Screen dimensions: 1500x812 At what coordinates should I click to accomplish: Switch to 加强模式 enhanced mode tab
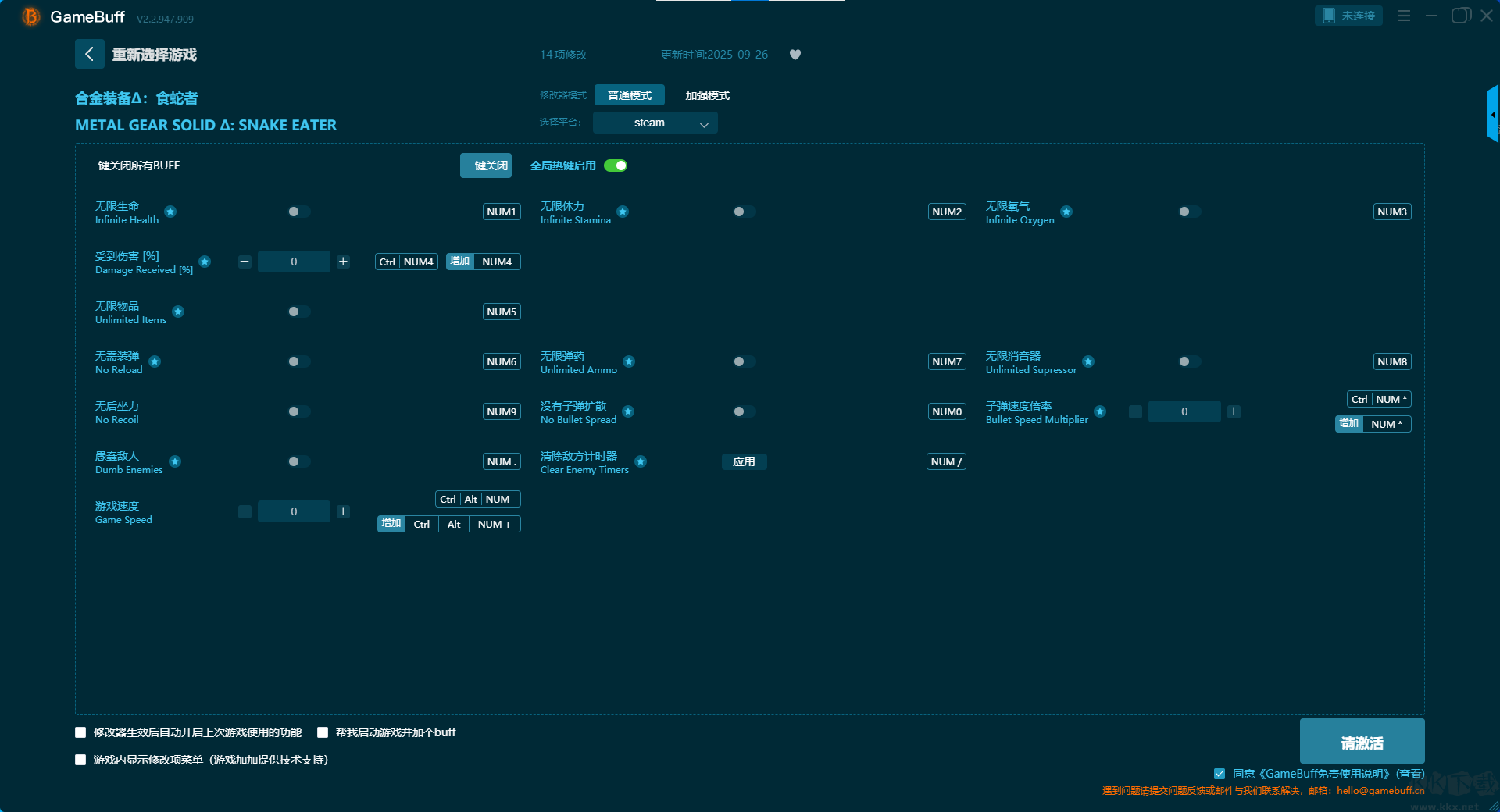point(707,95)
